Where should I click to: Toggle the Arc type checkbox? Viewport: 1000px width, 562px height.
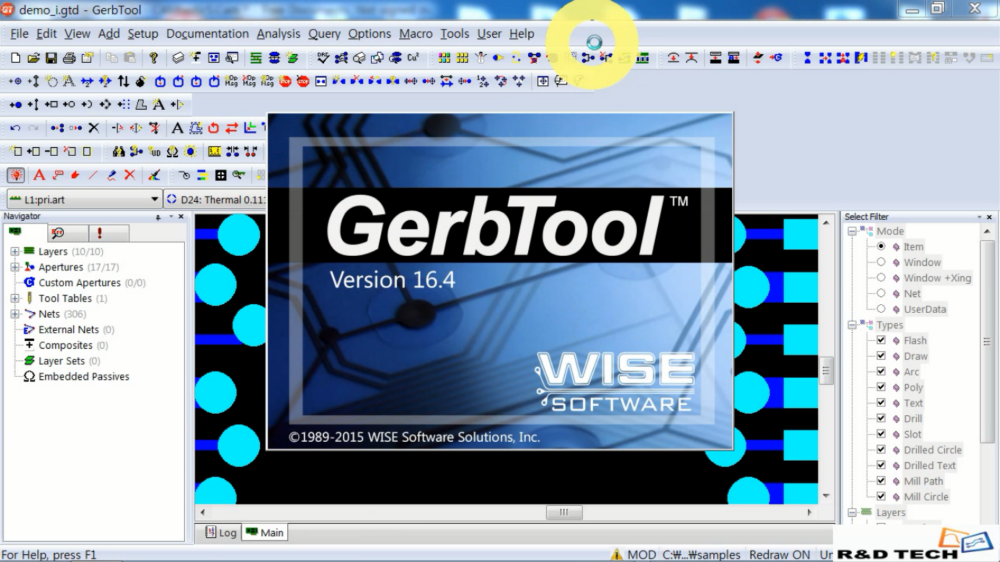tap(881, 371)
